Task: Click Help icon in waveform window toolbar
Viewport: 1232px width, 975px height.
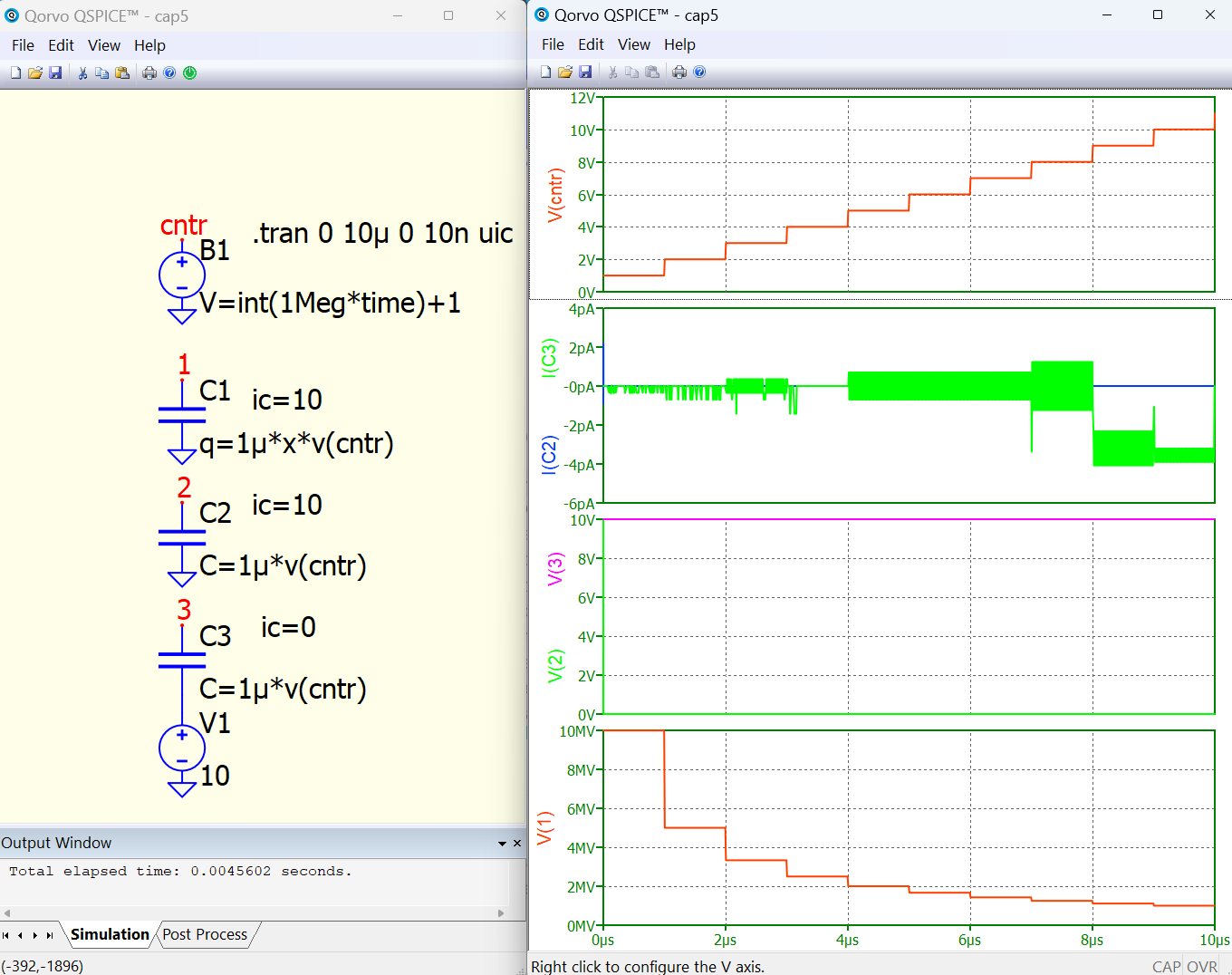Action: pos(699,72)
